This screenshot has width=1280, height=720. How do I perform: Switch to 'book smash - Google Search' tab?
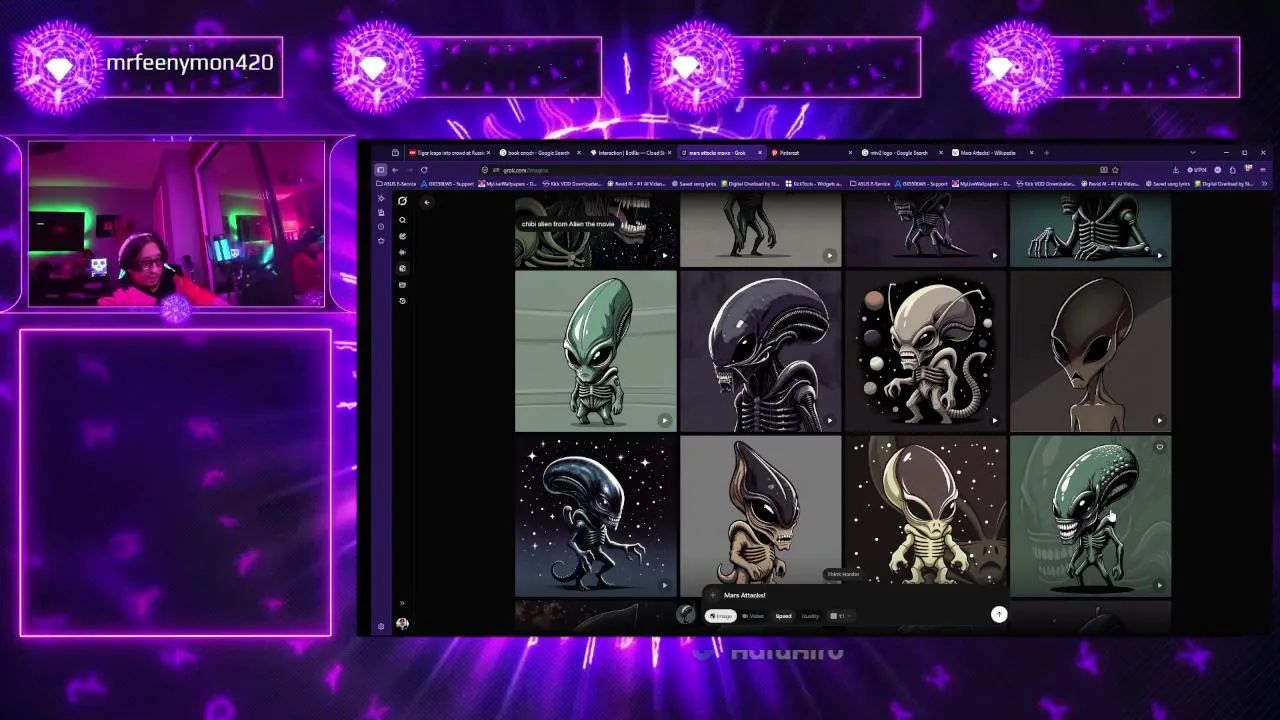[x=542, y=152]
